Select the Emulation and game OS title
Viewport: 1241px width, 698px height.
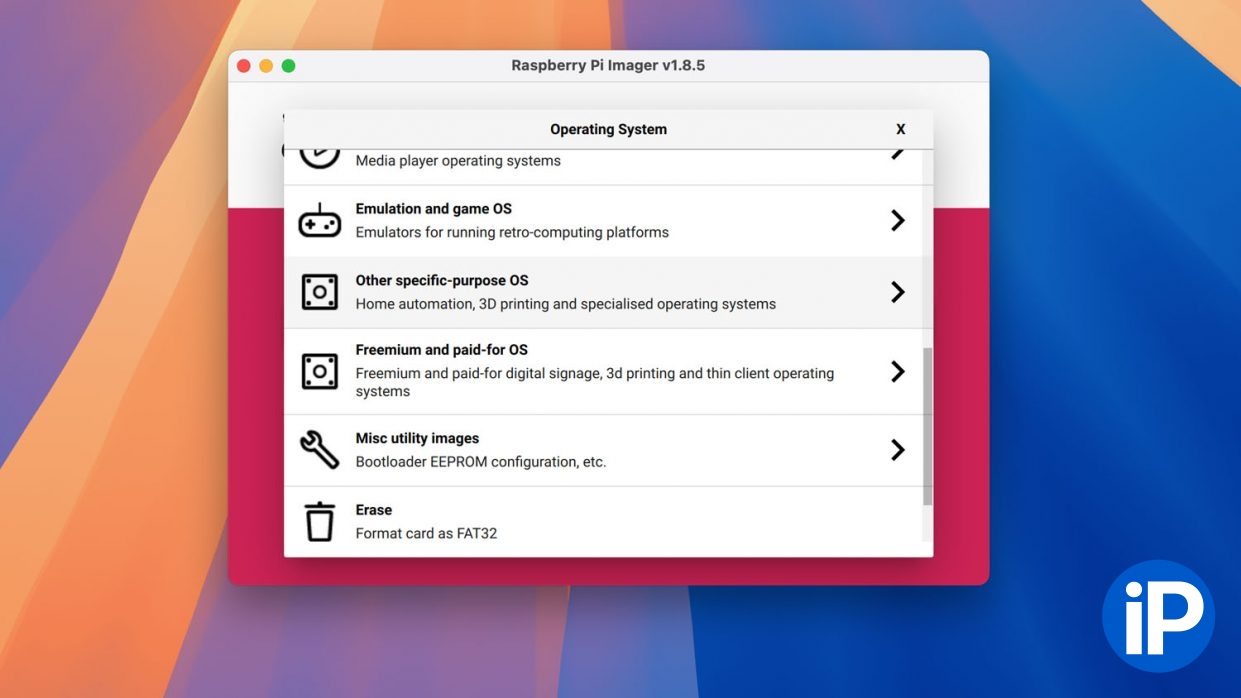pos(434,209)
